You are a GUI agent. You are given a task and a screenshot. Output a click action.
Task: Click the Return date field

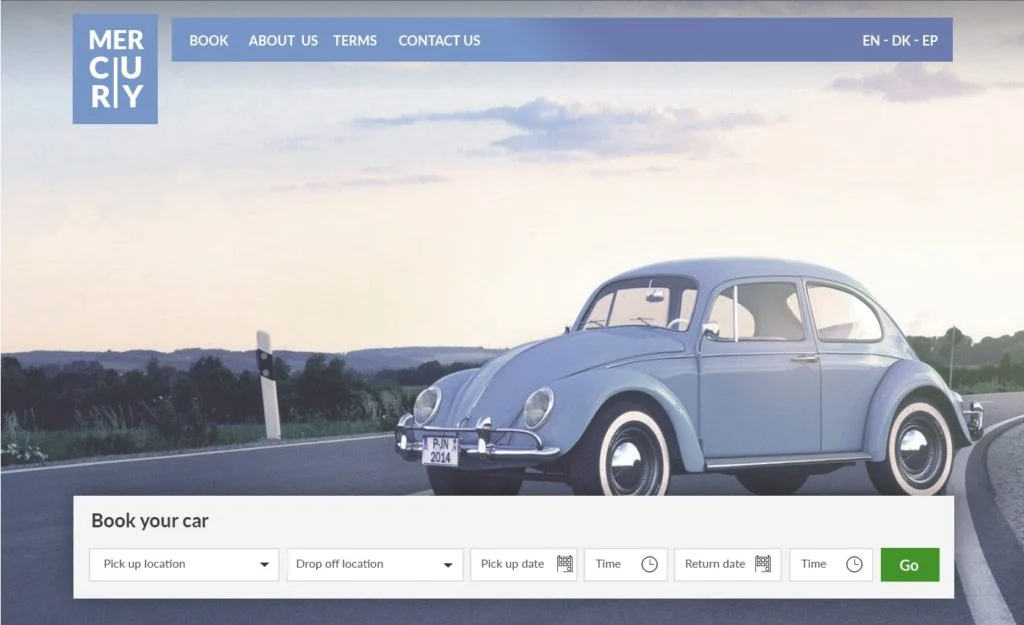pyautogui.click(x=728, y=564)
